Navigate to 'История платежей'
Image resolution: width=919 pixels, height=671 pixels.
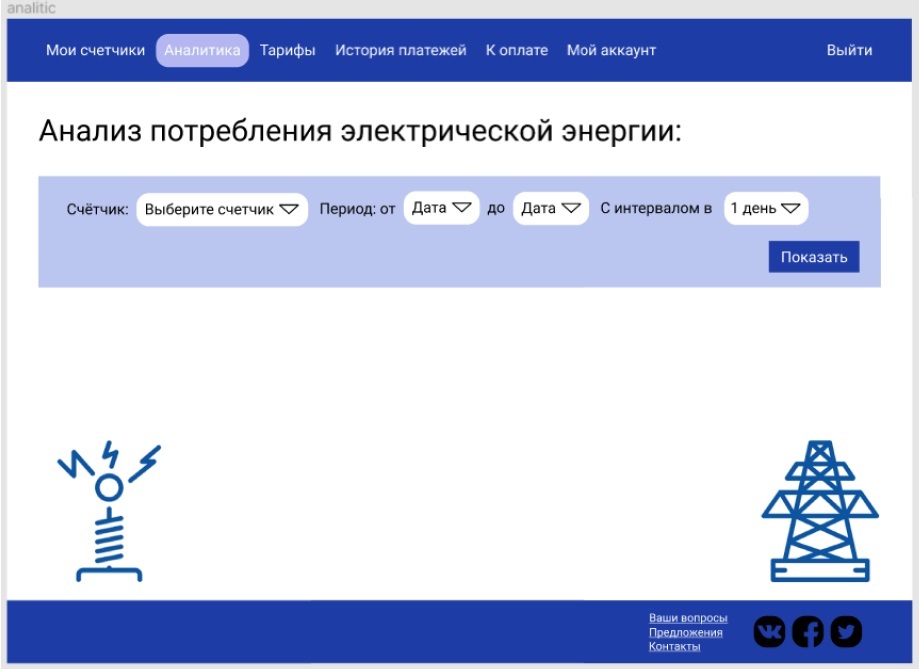point(400,50)
